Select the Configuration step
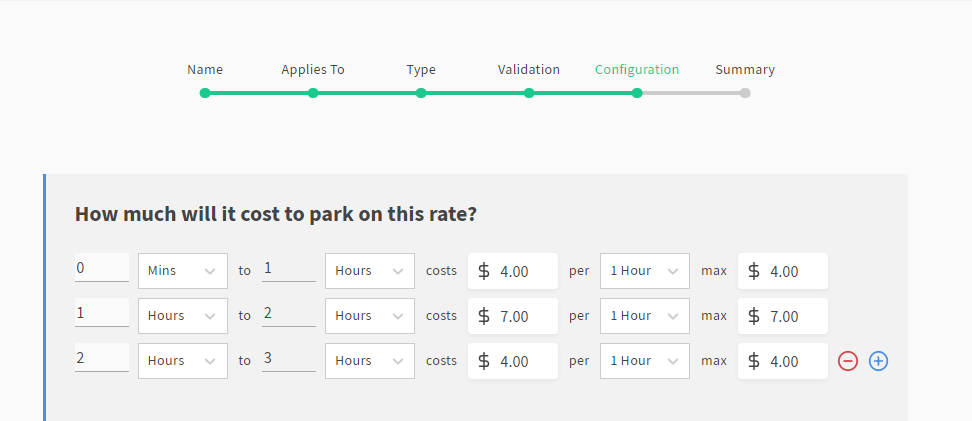 coord(637,93)
